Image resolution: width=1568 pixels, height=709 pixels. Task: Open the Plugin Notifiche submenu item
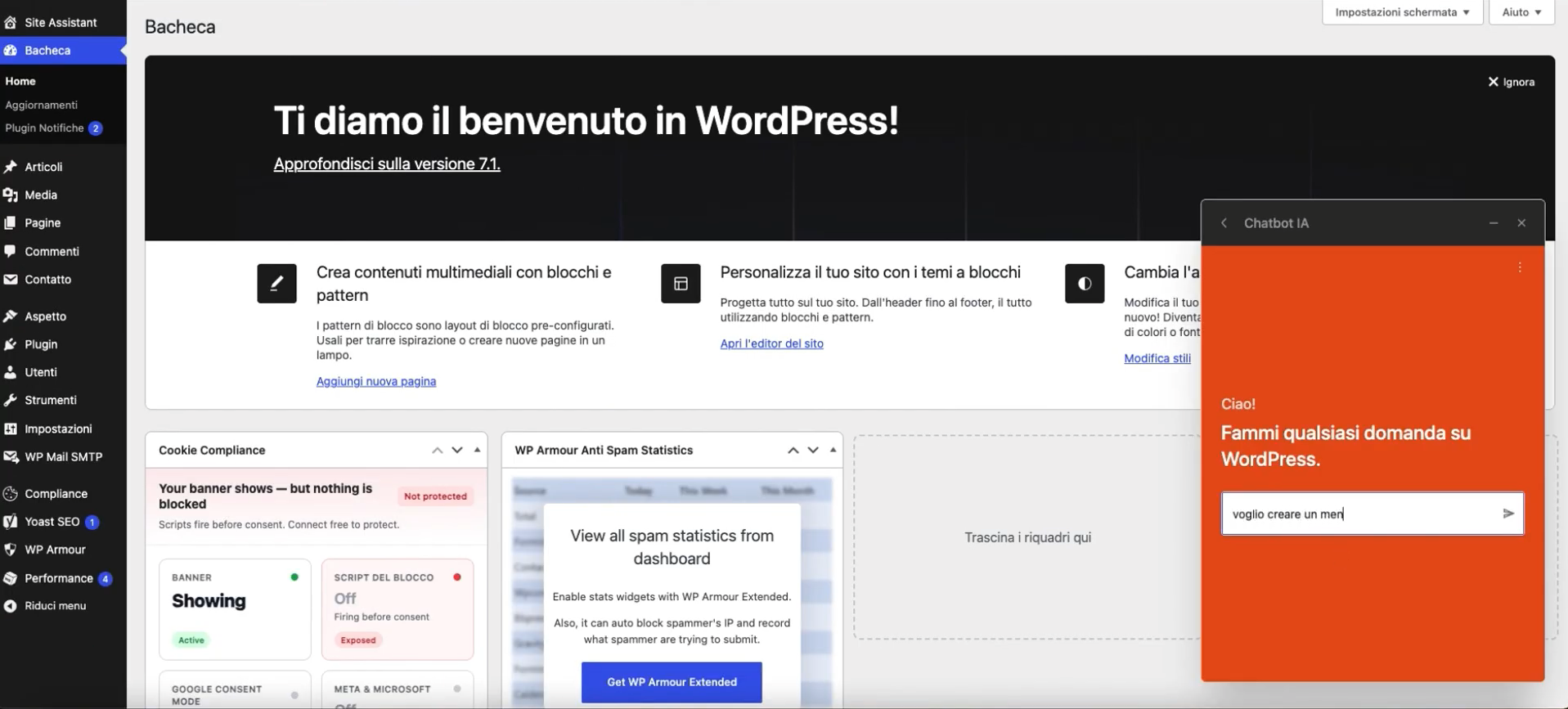click(x=53, y=128)
